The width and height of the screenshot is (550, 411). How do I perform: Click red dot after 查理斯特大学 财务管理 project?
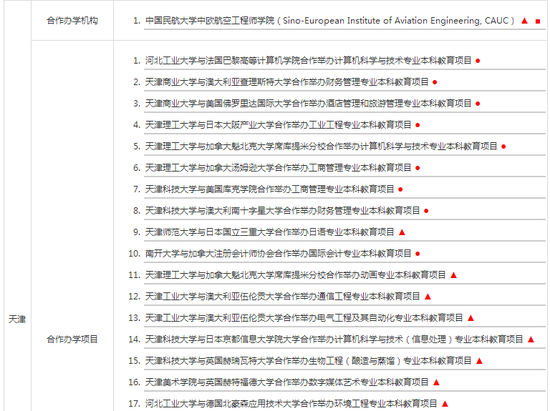(435, 82)
